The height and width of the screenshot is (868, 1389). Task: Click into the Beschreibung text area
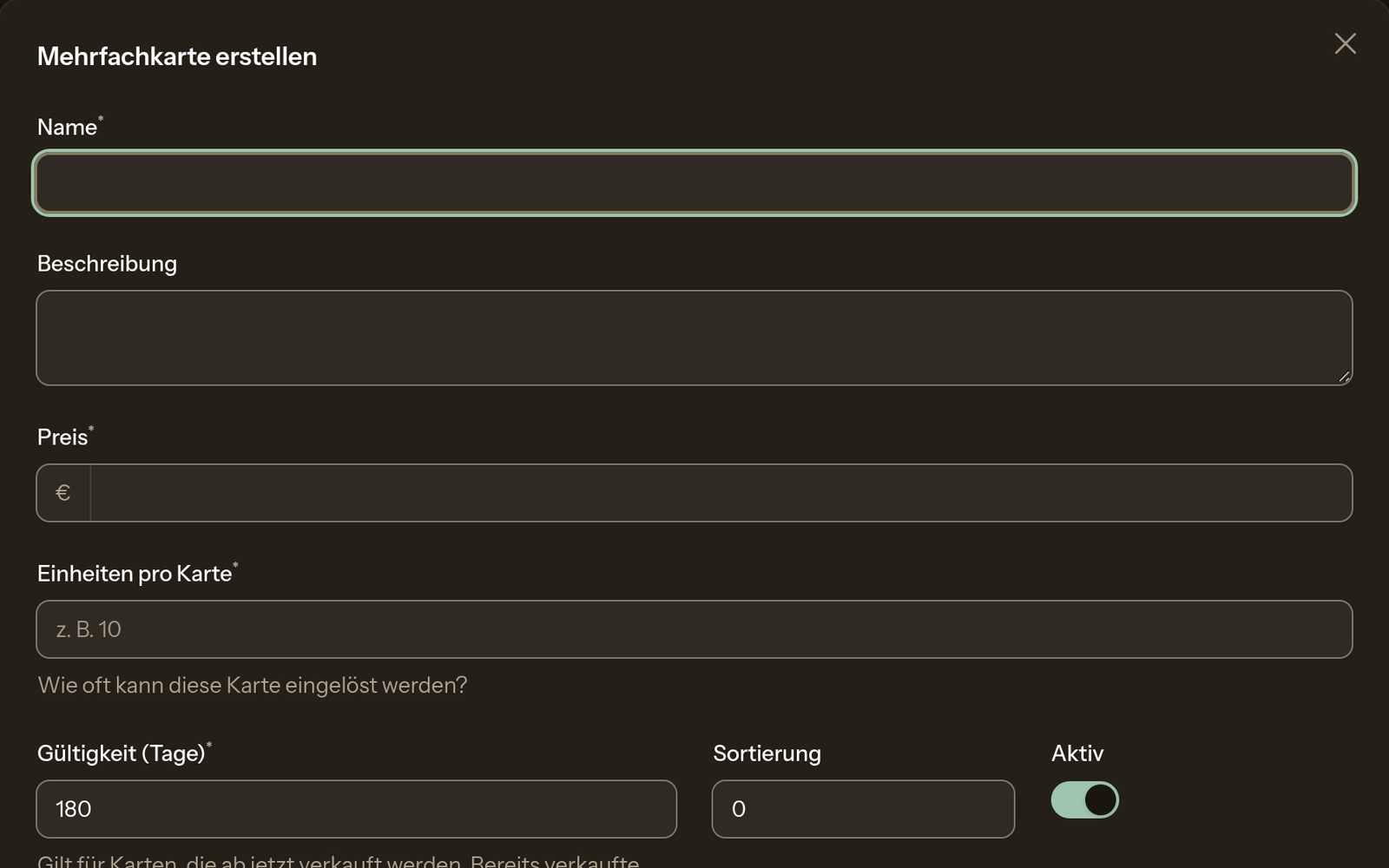pyautogui.click(x=694, y=338)
